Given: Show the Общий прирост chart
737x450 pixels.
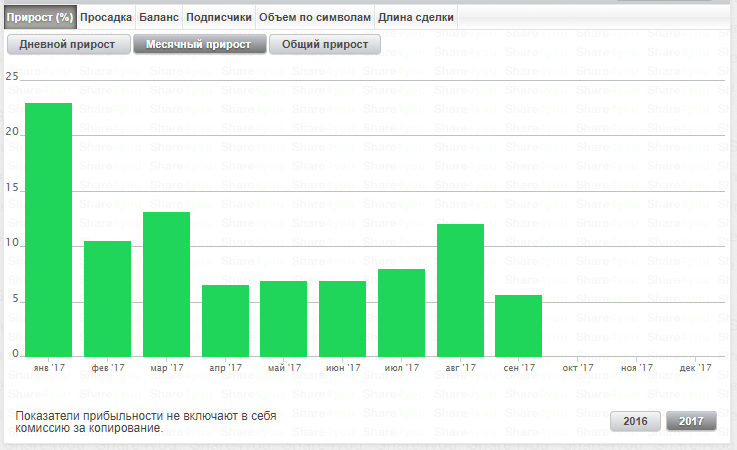Looking at the screenshot, I should pyautogui.click(x=325, y=45).
